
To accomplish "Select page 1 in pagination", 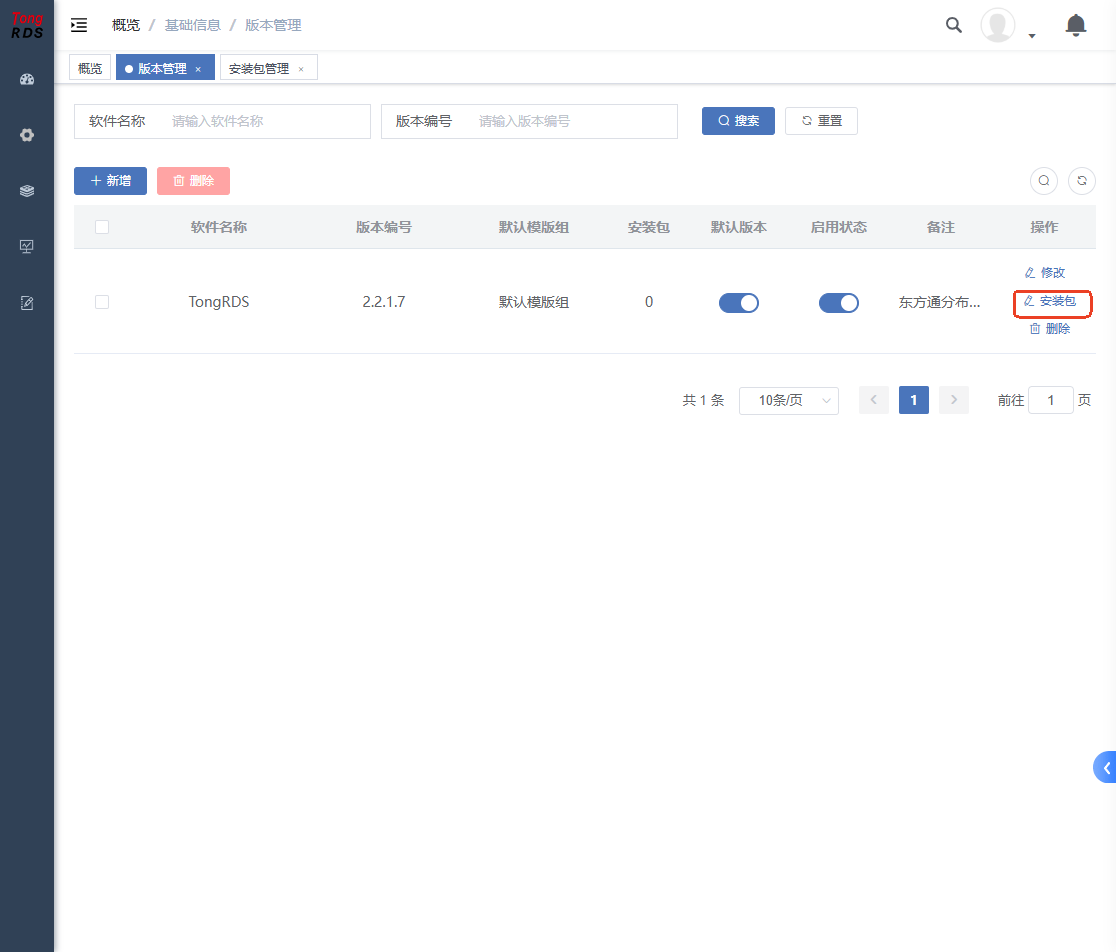I will 914,400.
